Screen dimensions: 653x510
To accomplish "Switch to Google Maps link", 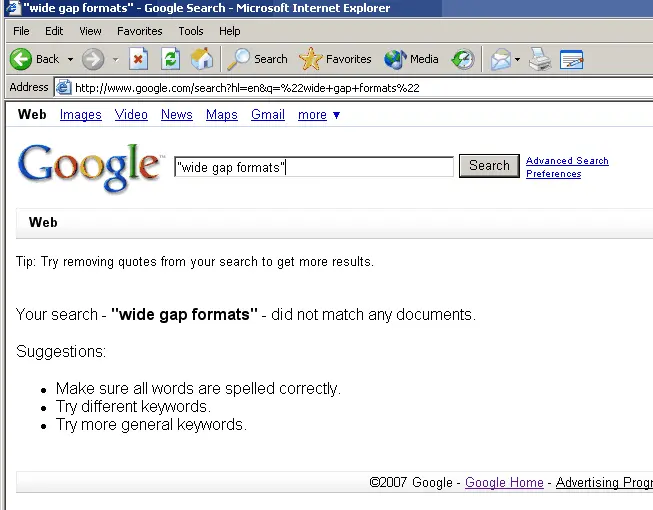I will click(x=222, y=114).
